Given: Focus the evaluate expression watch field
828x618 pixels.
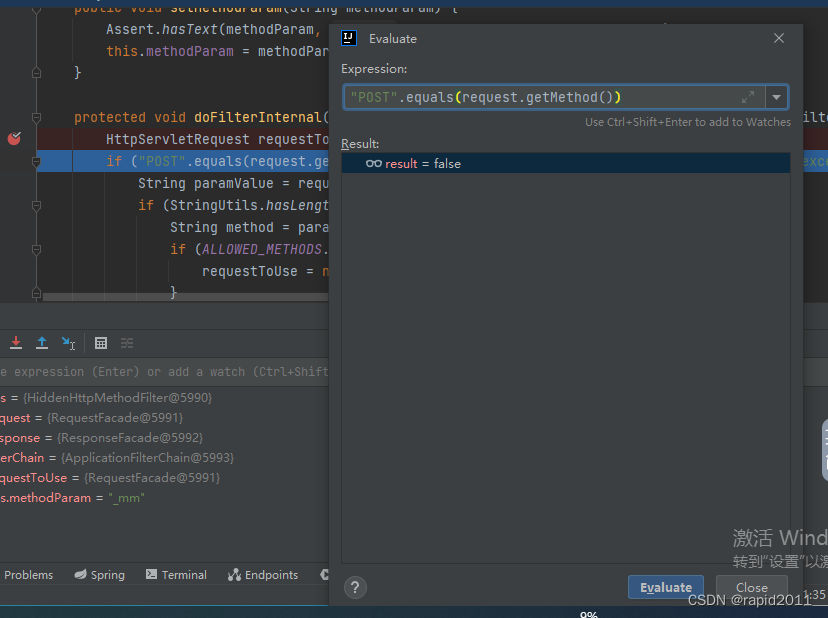Looking at the screenshot, I should (x=164, y=372).
